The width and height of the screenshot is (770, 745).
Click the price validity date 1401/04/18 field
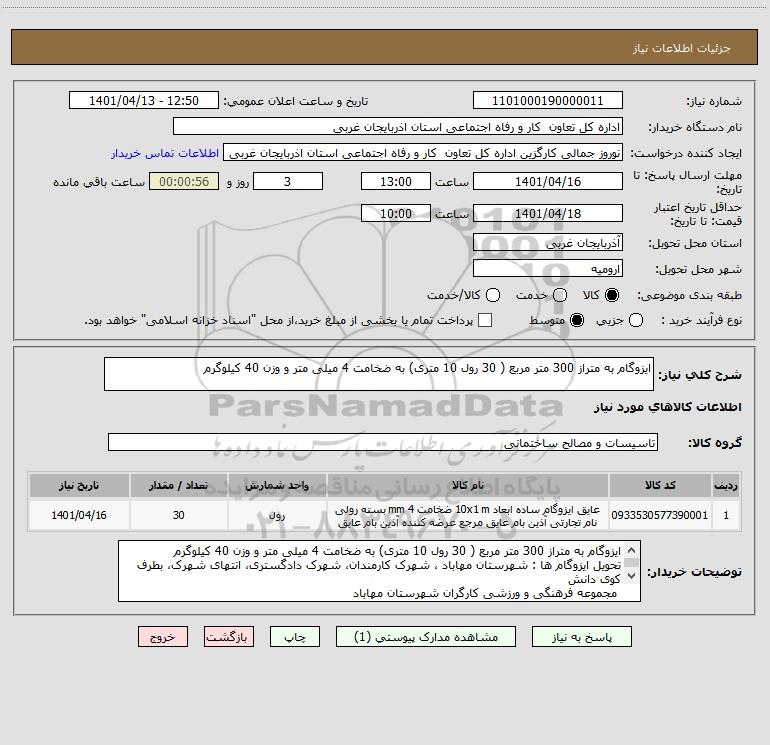coord(548,213)
